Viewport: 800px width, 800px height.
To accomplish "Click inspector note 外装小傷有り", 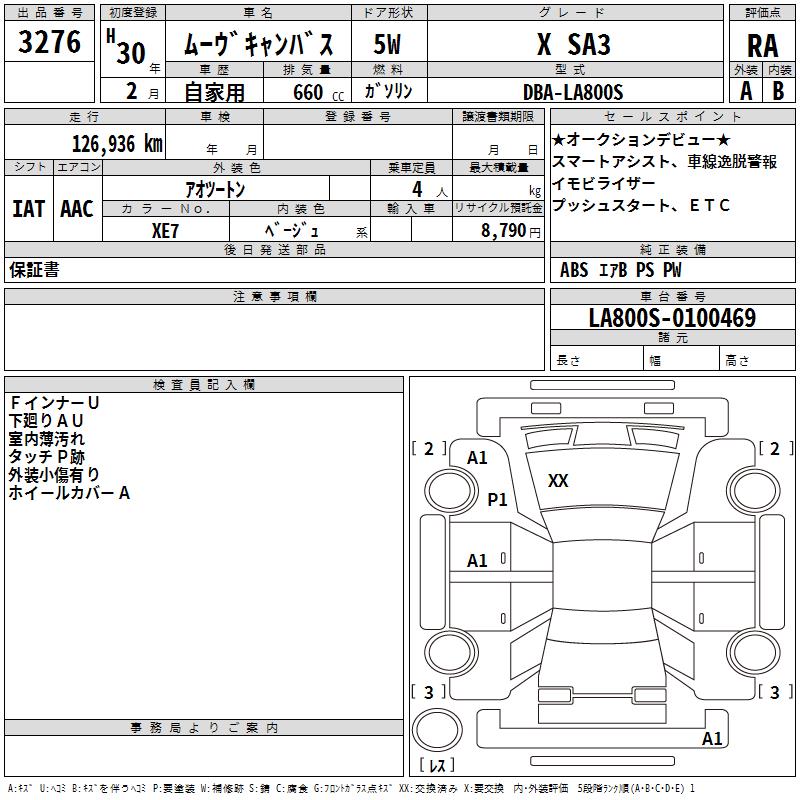I will click(x=54, y=474).
